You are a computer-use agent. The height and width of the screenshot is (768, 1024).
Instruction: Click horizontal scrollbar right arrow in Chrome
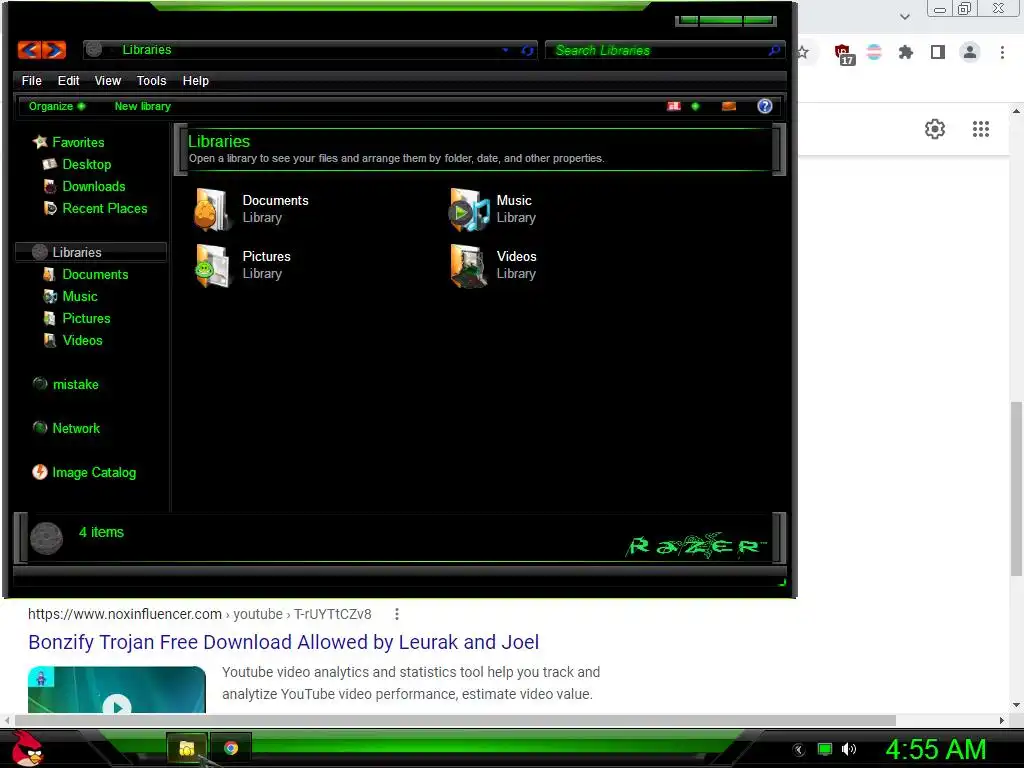[1002, 720]
